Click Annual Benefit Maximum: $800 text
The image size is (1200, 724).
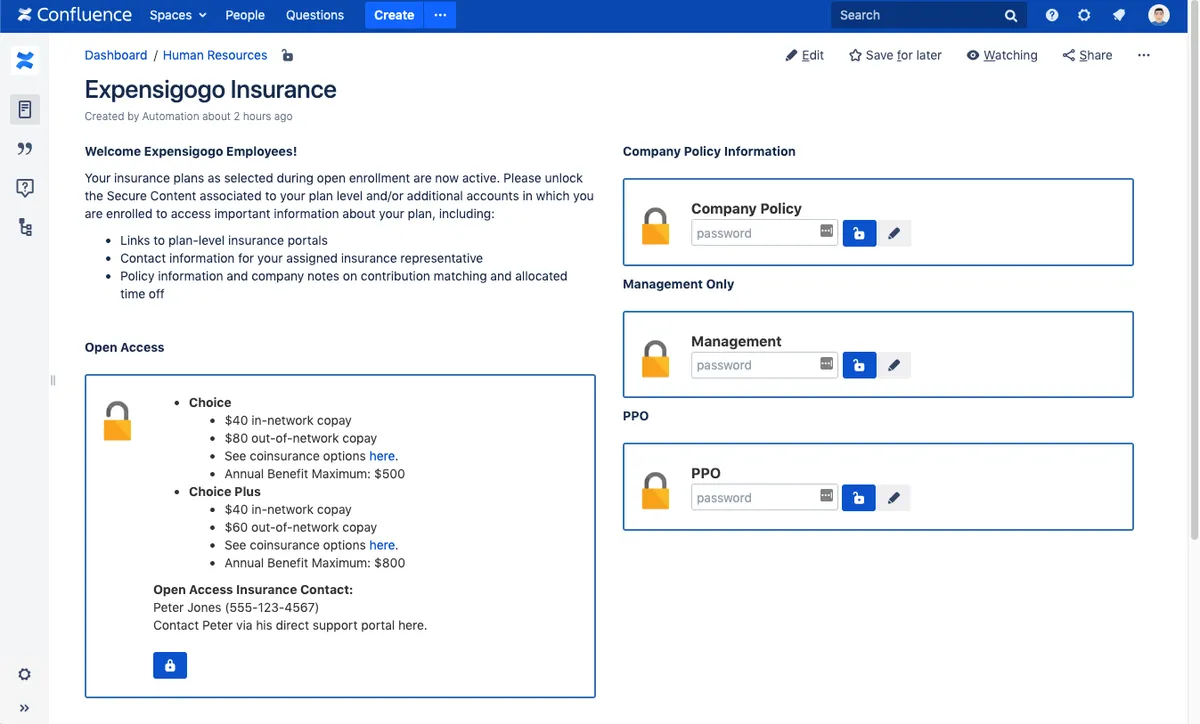click(x=315, y=563)
